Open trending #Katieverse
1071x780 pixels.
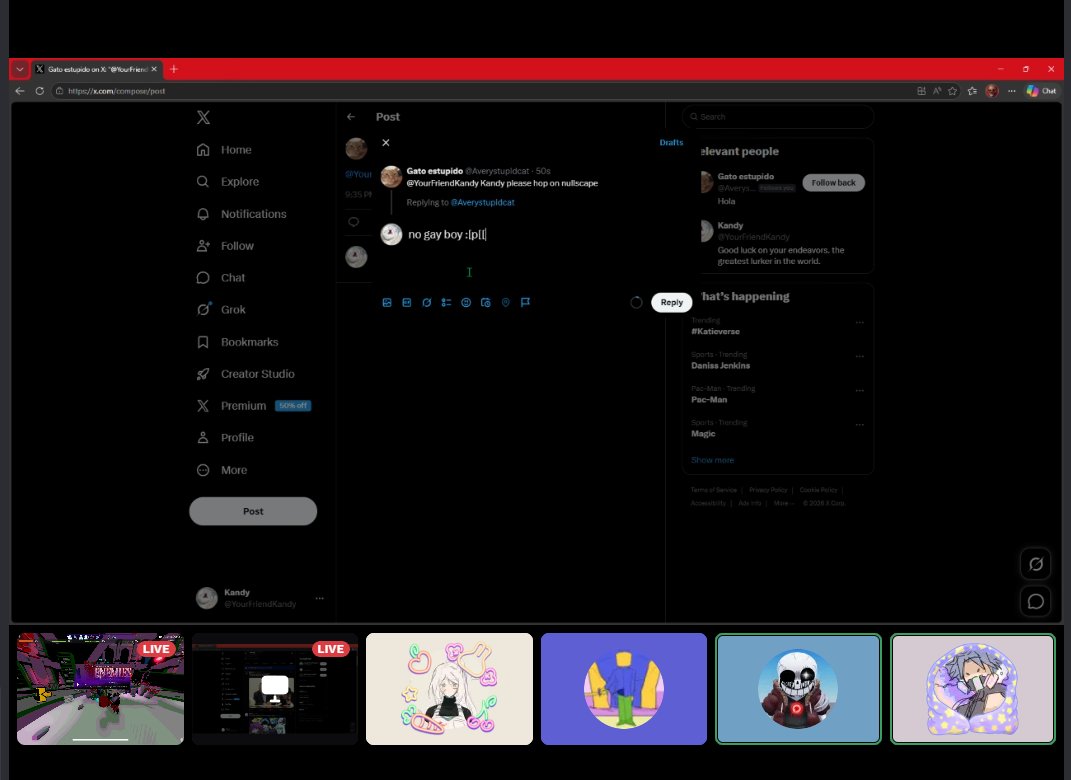(715, 331)
